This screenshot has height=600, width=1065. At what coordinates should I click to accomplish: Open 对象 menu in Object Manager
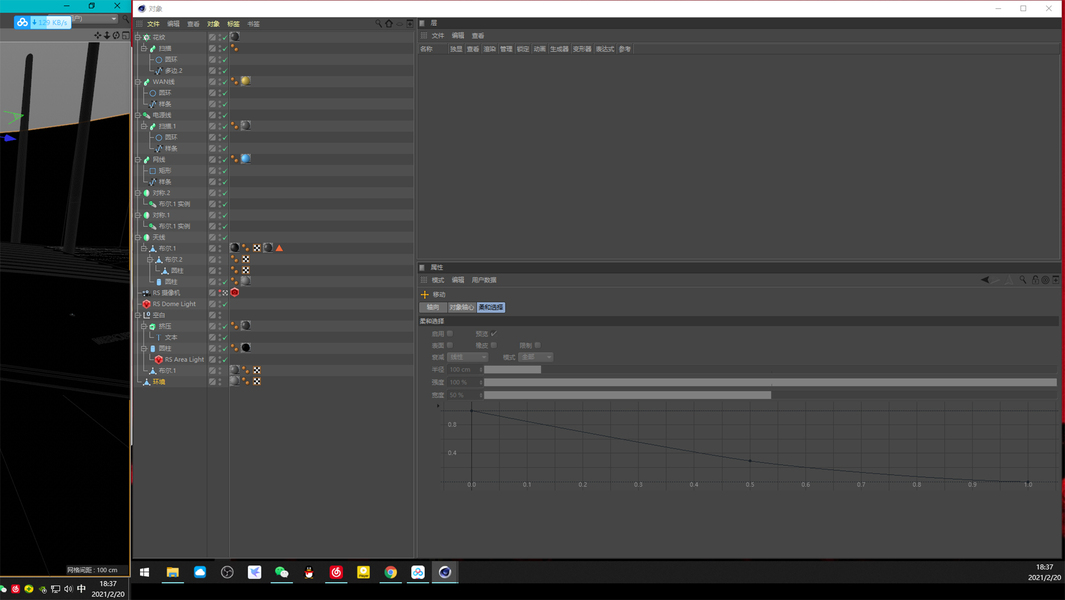213,24
